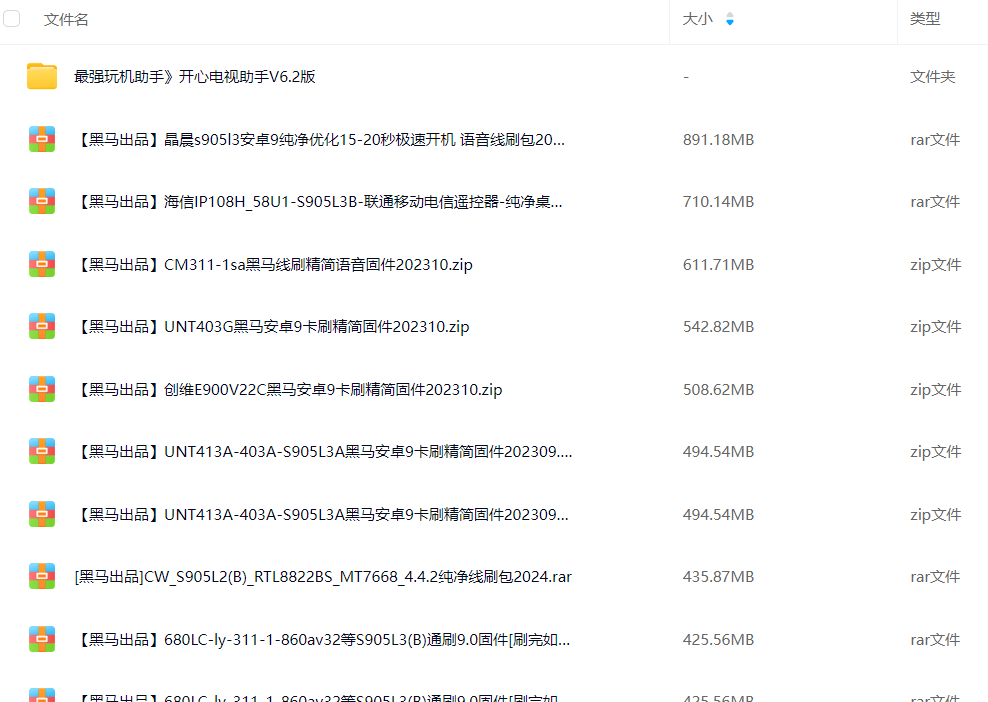Open the yellow folder icon for 开心电视助手V6.2版

[42, 77]
